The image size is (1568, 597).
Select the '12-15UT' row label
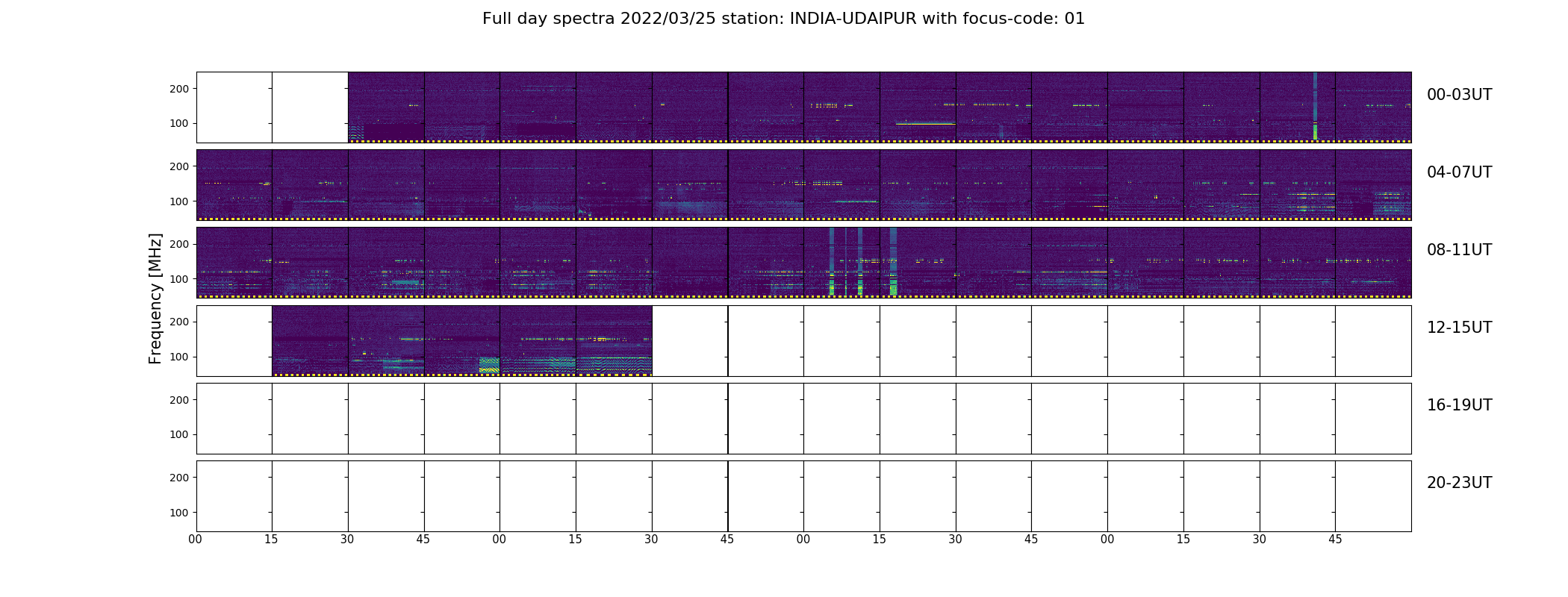tap(1459, 328)
